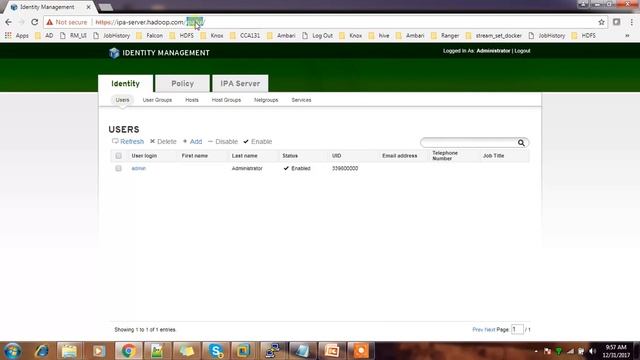
Task: Open the Services sub-tab
Action: pos(301,100)
